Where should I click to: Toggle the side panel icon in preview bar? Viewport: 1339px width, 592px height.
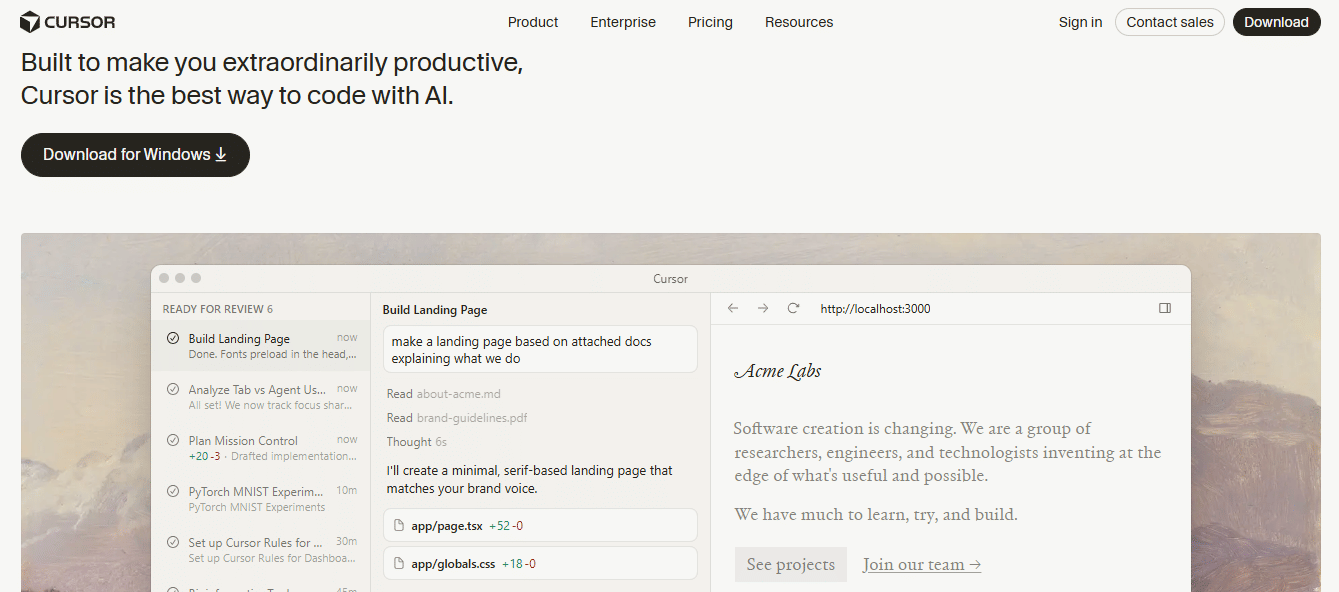[x=1165, y=309]
